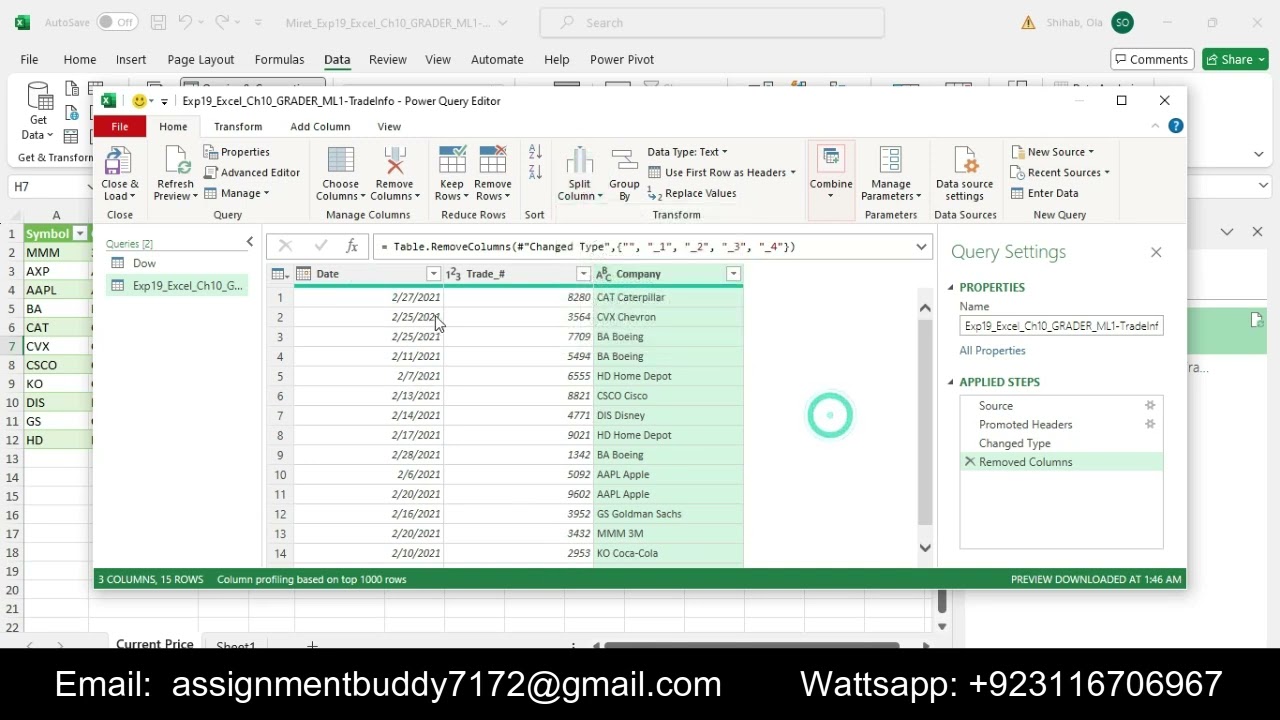1280x720 pixels.
Task: Open the Advanced Editor
Action: (252, 172)
